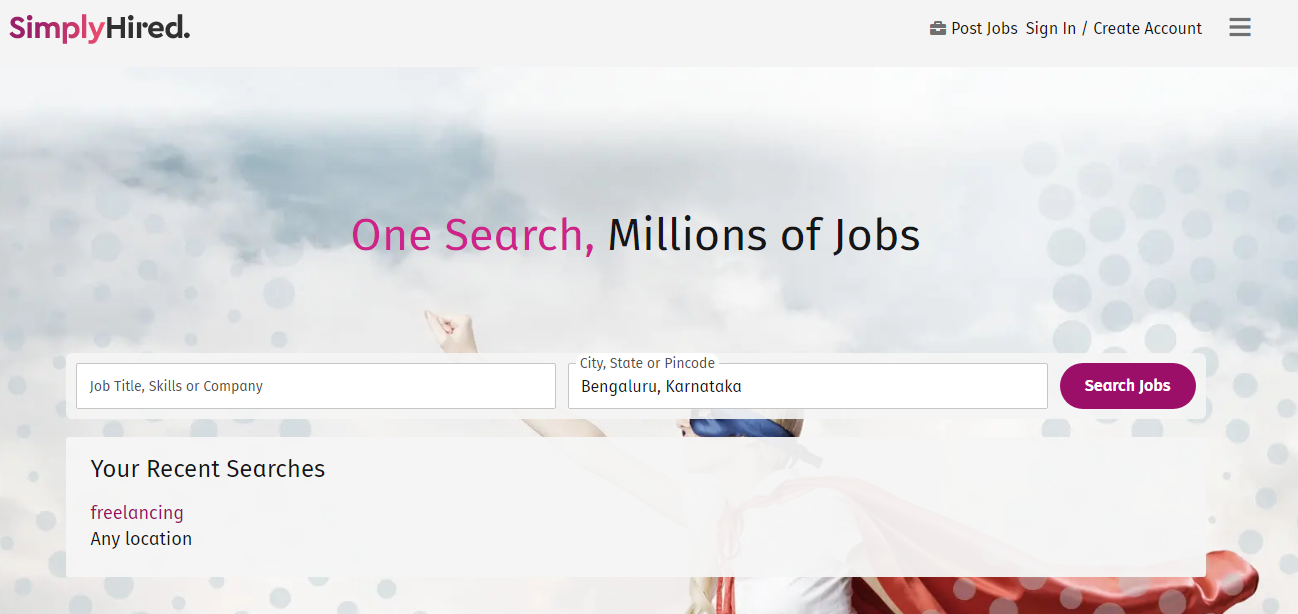Click the Your Recent Searches heading
Image resolution: width=1298 pixels, height=614 pixels.
click(x=208, y=469)
